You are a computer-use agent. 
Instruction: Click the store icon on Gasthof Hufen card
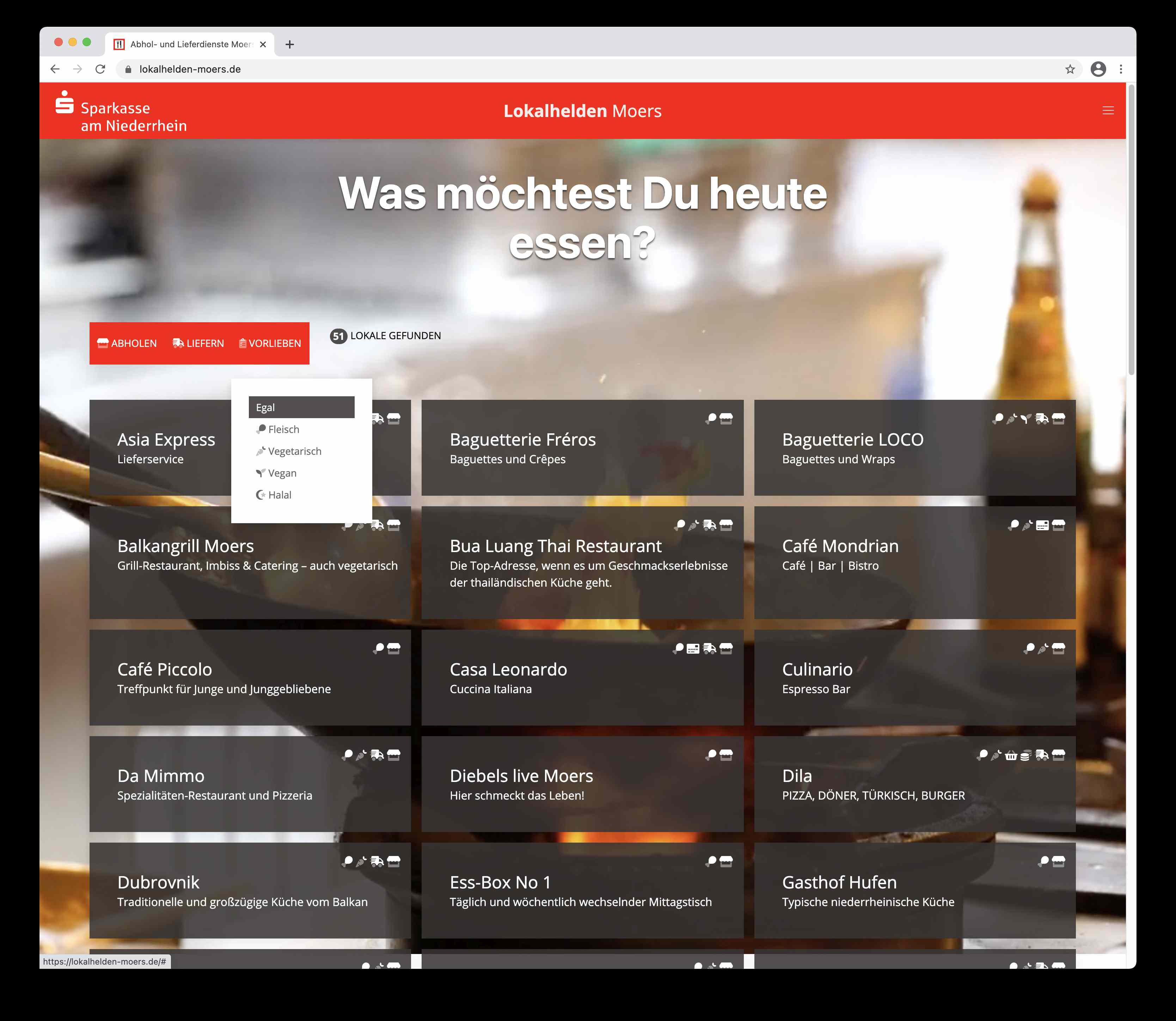click(1059, 862)
